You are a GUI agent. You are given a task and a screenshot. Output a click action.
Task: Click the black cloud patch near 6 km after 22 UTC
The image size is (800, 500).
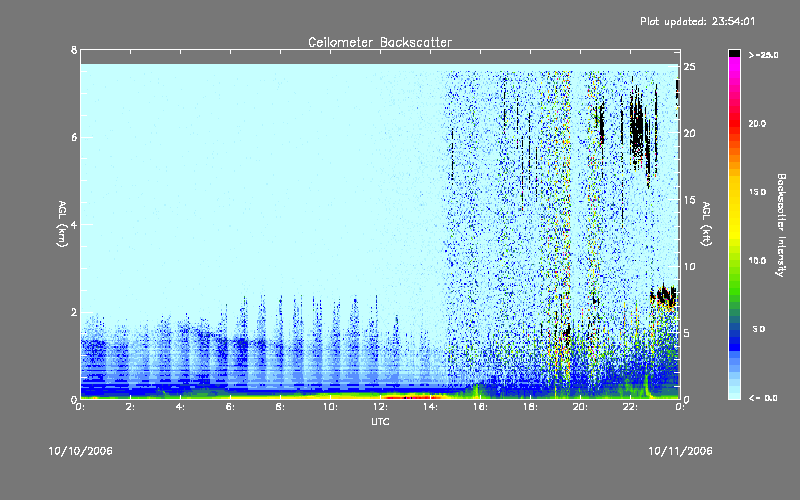[x=637, y=128]
